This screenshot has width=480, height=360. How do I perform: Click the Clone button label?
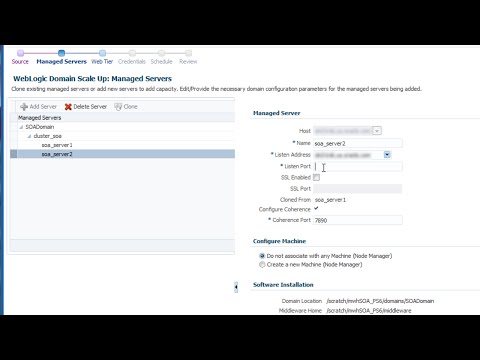[x=130, y=107]
